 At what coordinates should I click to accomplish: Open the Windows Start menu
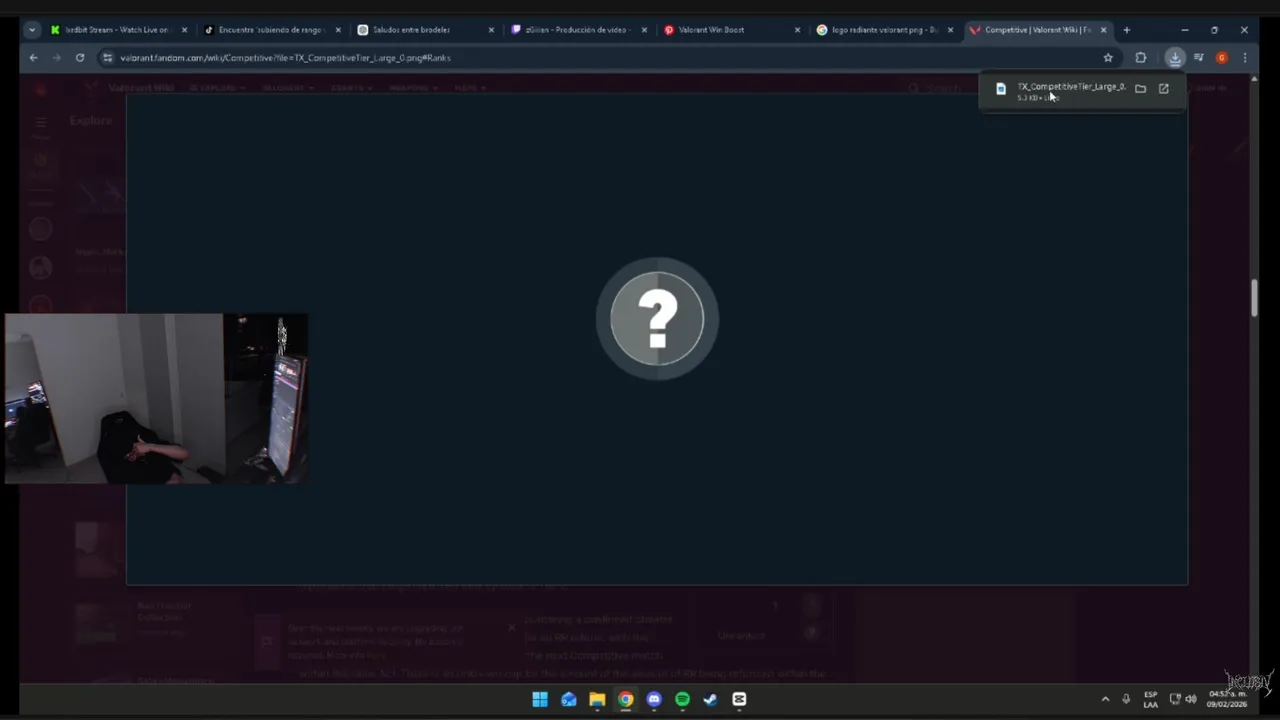click(x=540, y=700)
